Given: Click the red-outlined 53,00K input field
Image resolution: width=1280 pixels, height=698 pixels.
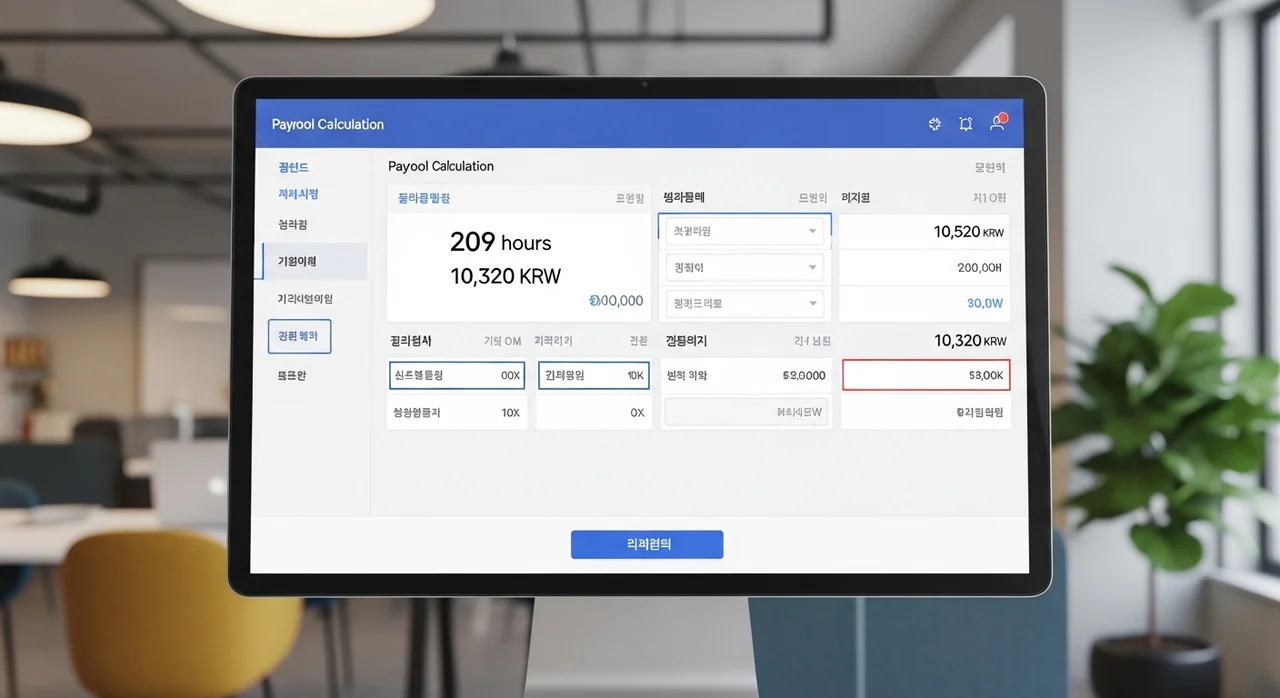Looking at the screenshot, I should coord(926,375).
